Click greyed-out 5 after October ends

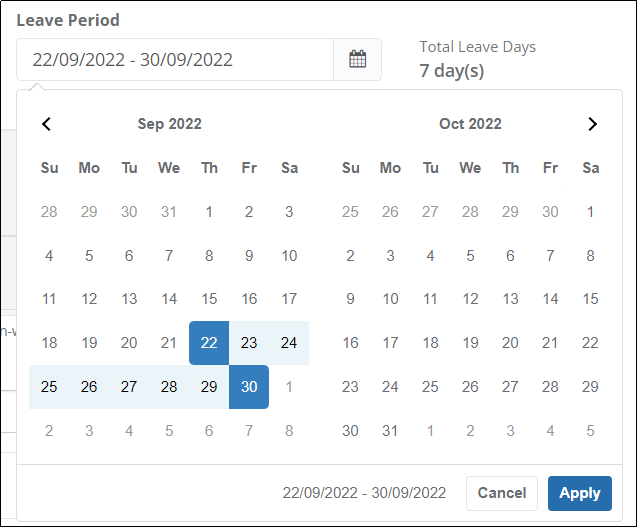click(590, 431)
